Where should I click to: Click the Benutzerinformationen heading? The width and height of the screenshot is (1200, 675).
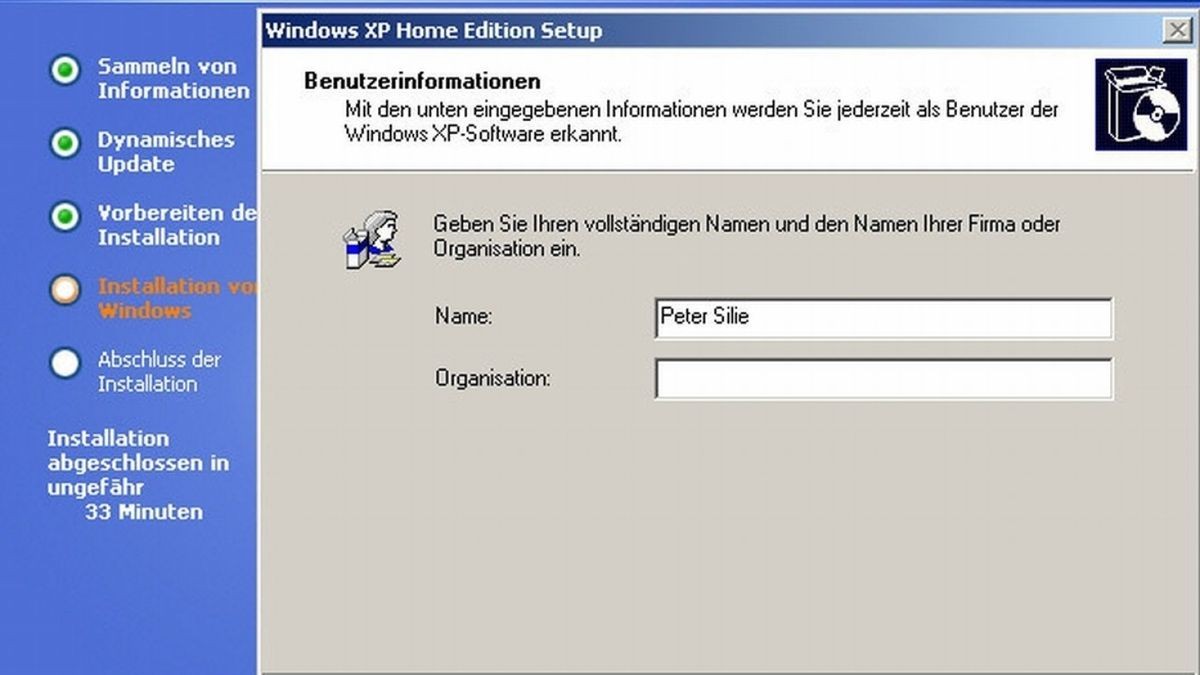click(420, 80)
